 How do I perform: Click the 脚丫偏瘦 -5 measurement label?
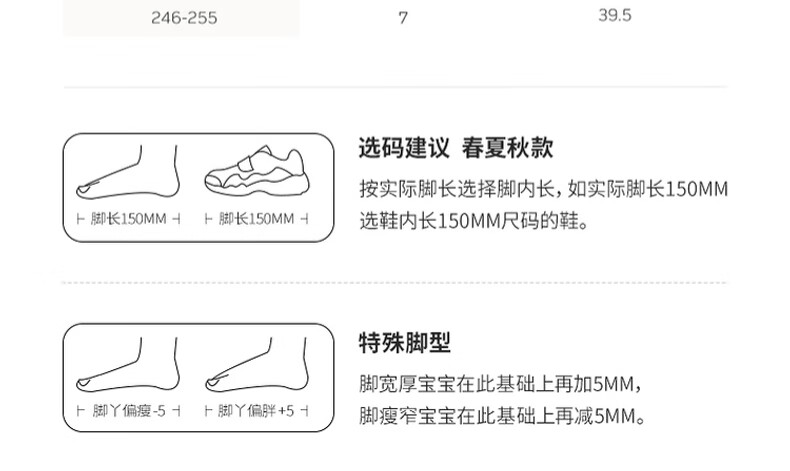128,411
